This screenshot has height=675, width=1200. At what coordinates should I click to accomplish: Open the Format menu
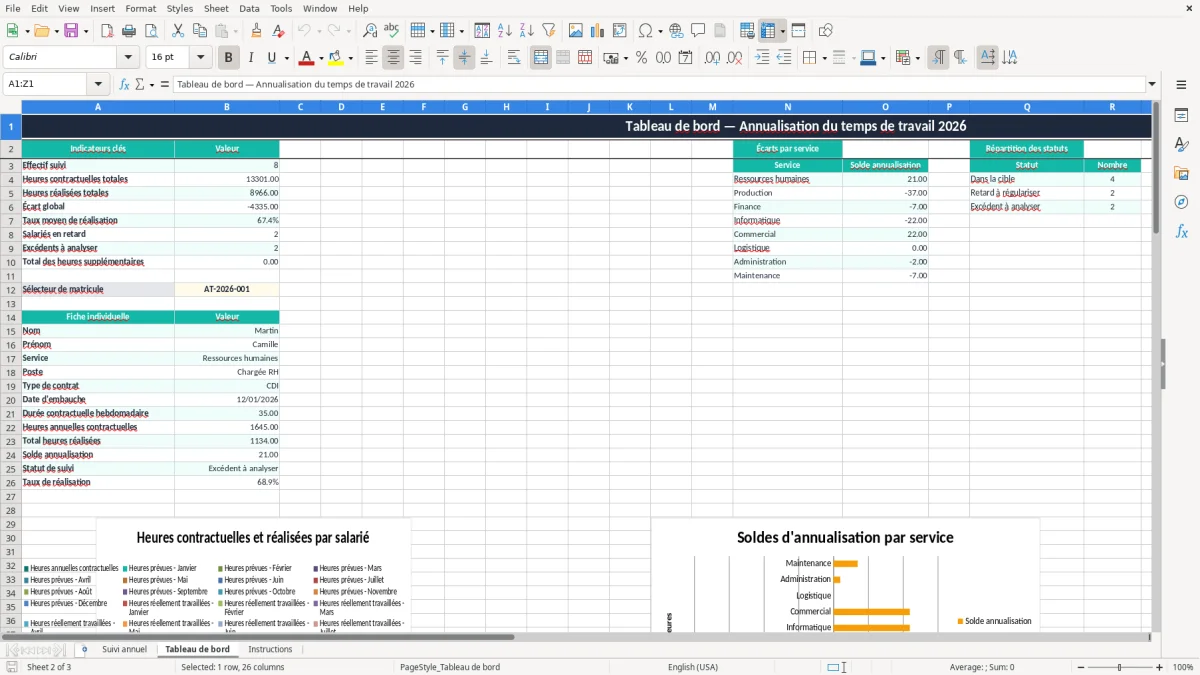coord(140,8)
